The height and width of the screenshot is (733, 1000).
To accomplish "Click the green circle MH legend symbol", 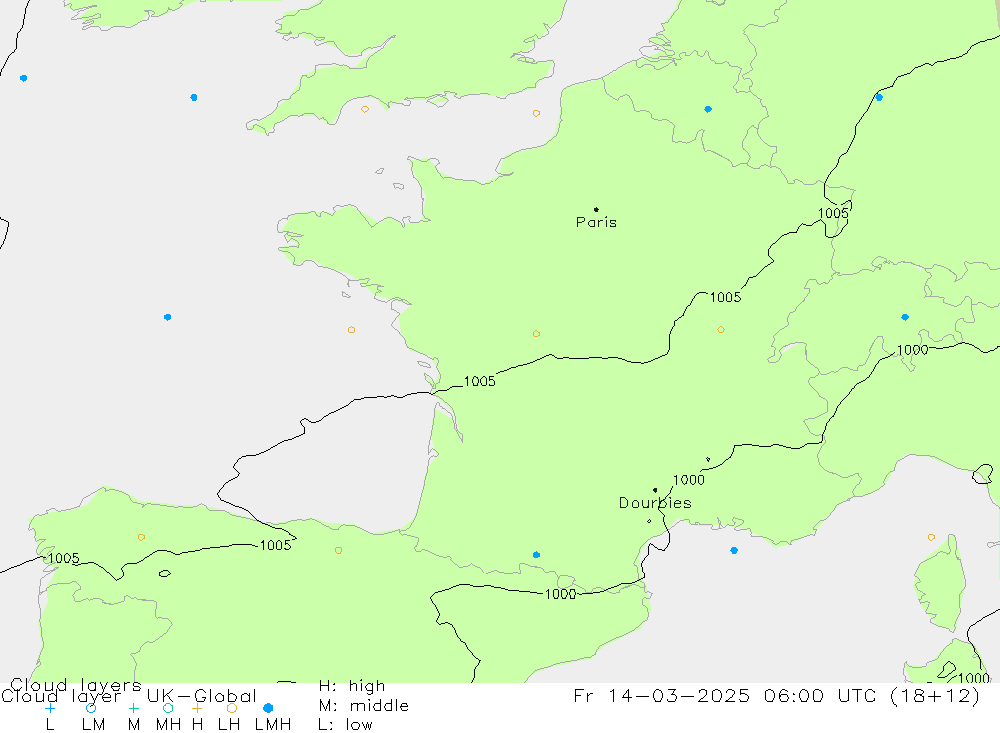I will pos(168,708).
